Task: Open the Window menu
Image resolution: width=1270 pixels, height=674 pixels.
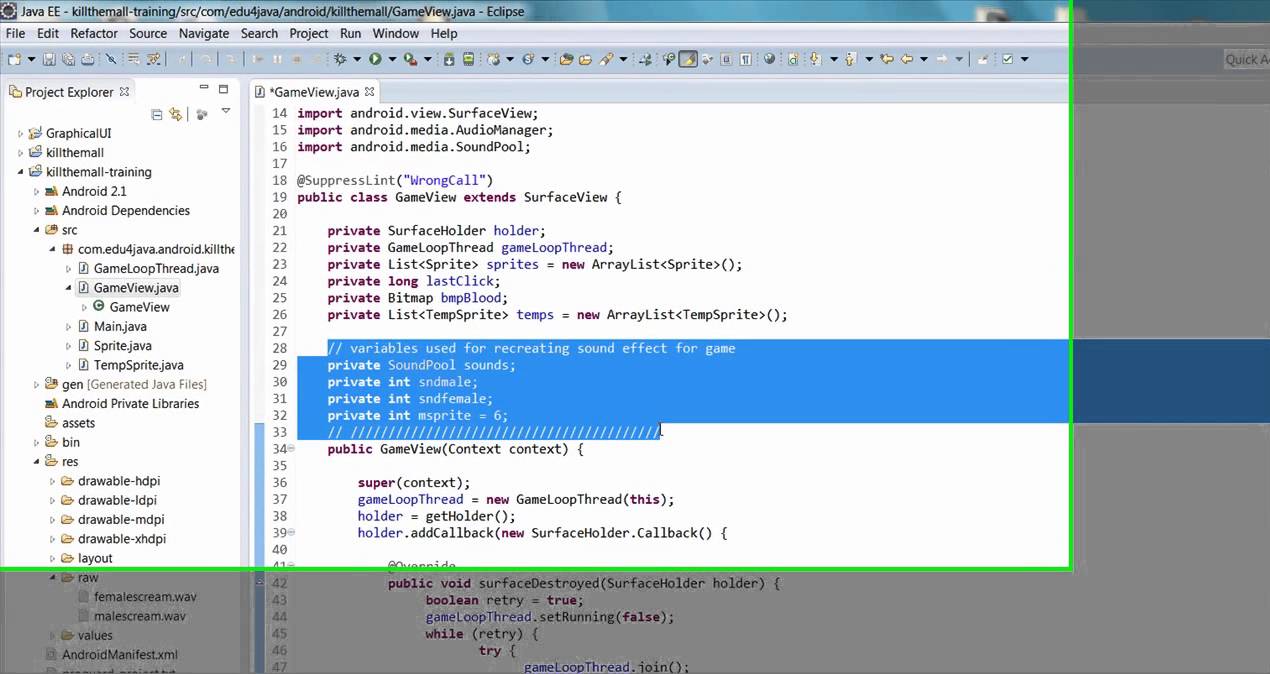Action: [x=396, y=33]
